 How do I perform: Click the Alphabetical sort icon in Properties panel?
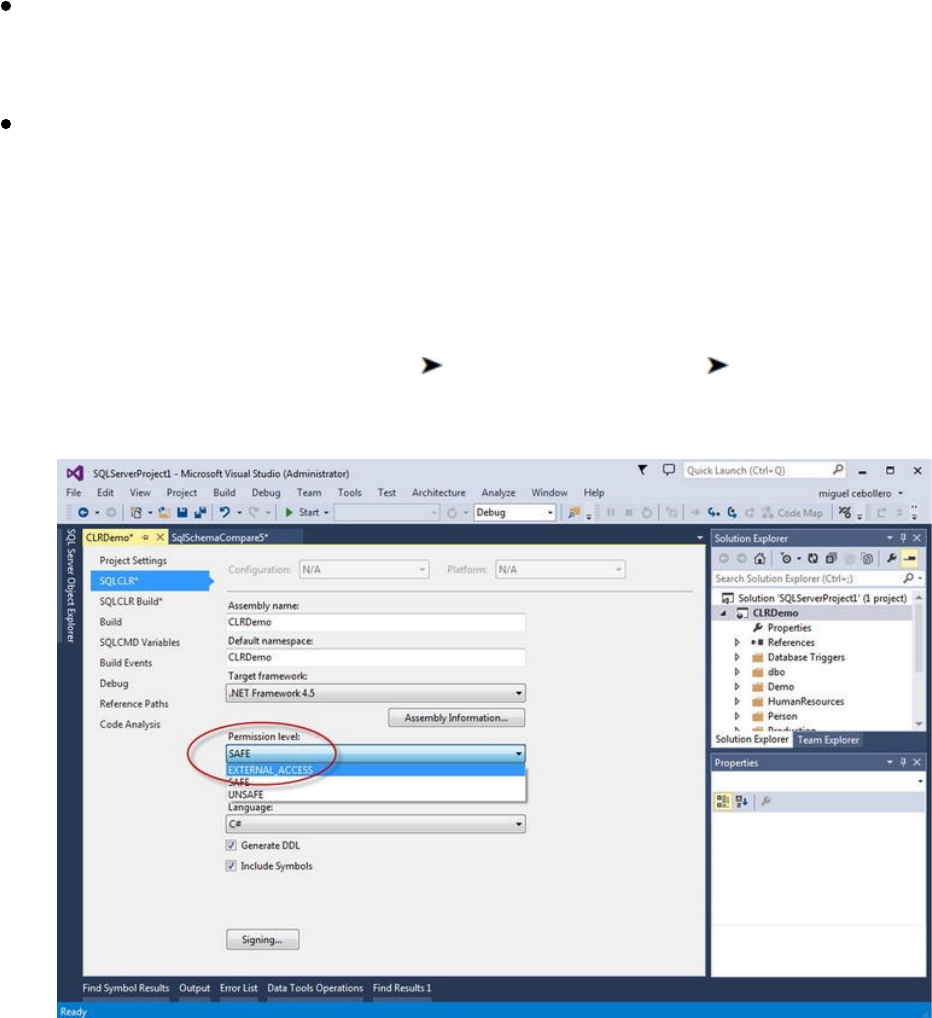(x=742, y=802)
